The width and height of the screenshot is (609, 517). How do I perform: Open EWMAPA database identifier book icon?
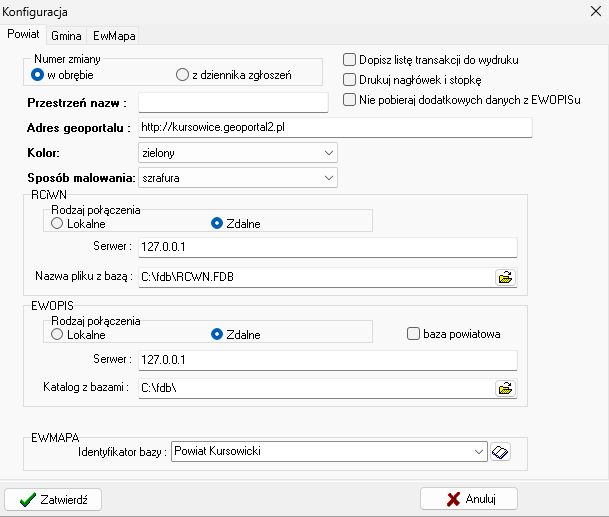[x=500, y=452]
